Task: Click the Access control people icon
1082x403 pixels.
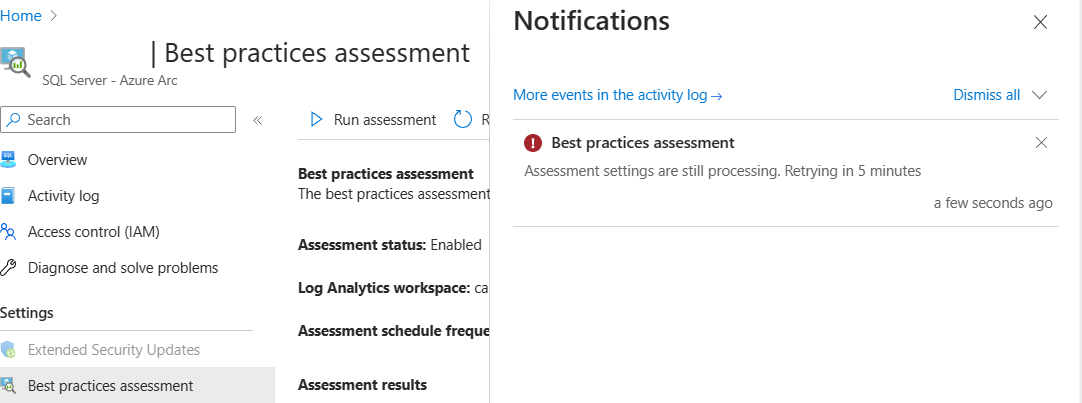Action: 9,232
